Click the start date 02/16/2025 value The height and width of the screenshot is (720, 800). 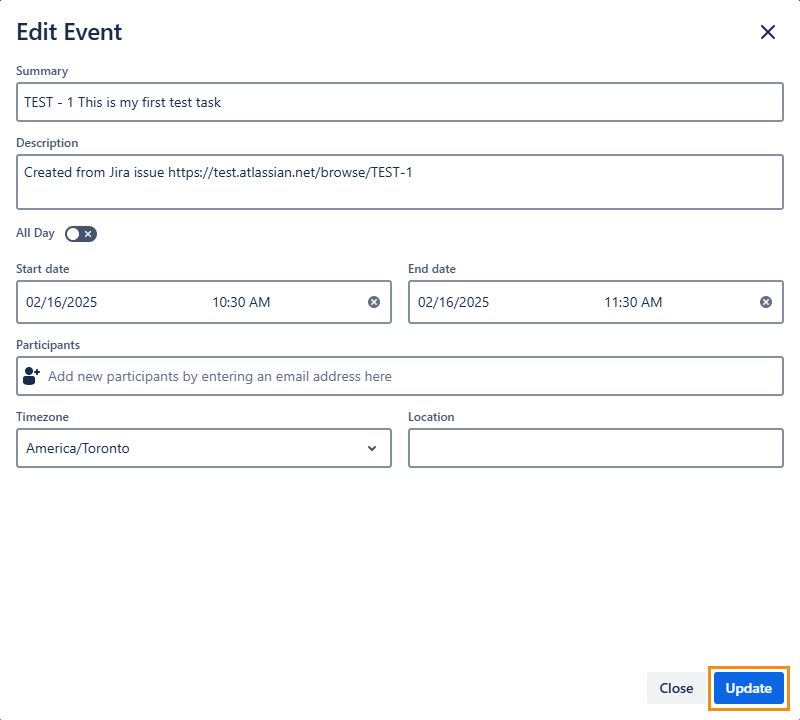point(62,302)
